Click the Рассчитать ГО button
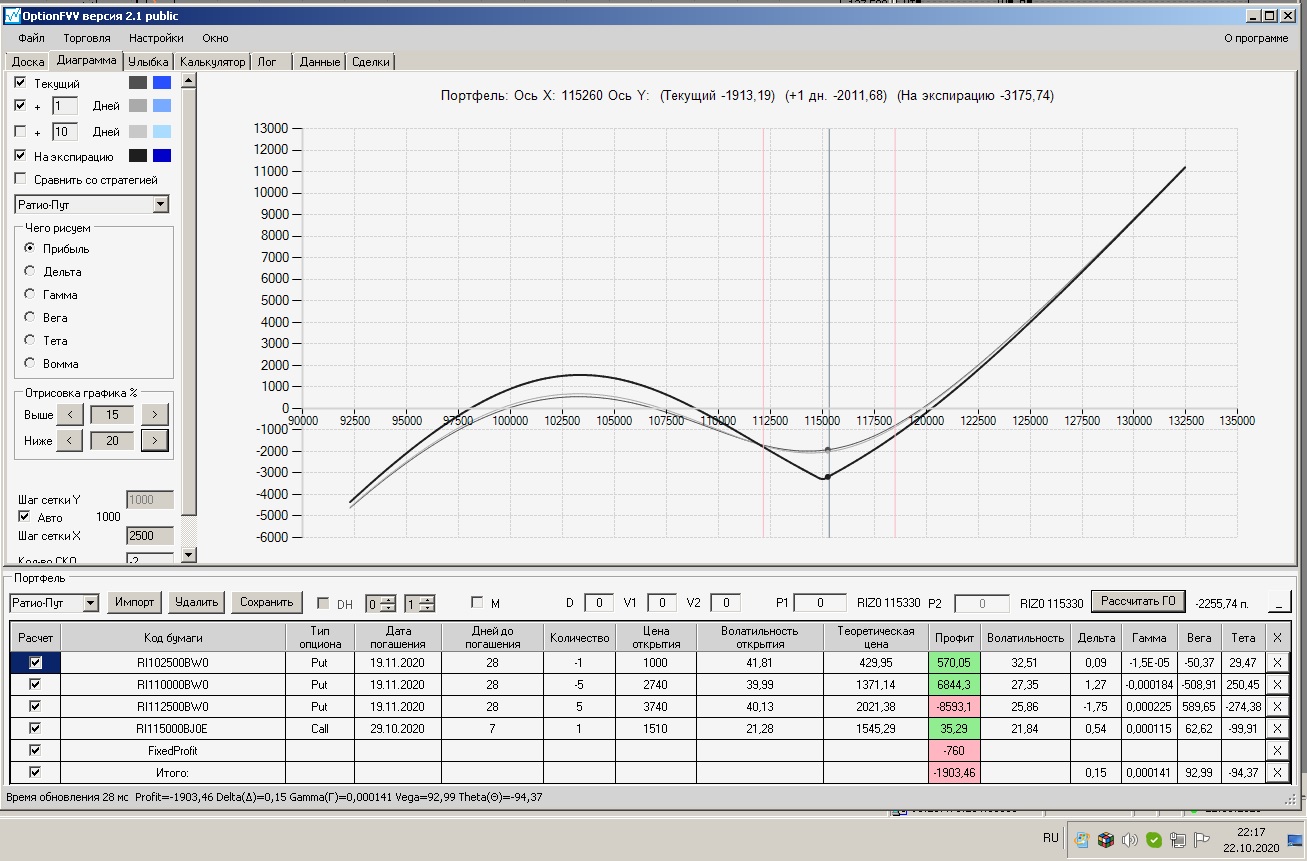 [x=1138, y=601]
